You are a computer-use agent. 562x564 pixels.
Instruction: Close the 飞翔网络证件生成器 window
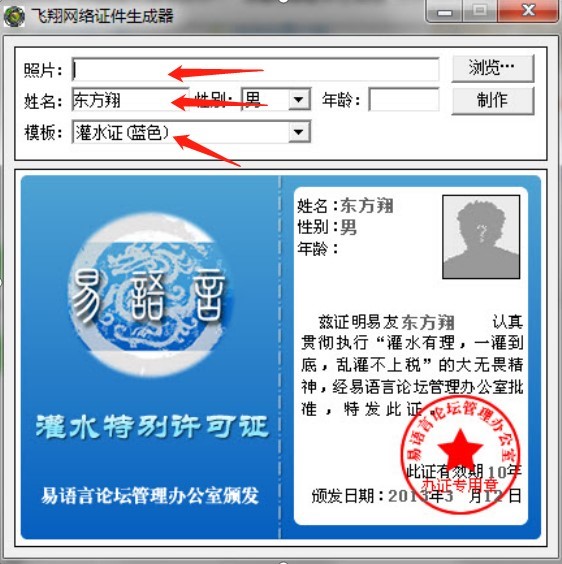click(528, 12)
